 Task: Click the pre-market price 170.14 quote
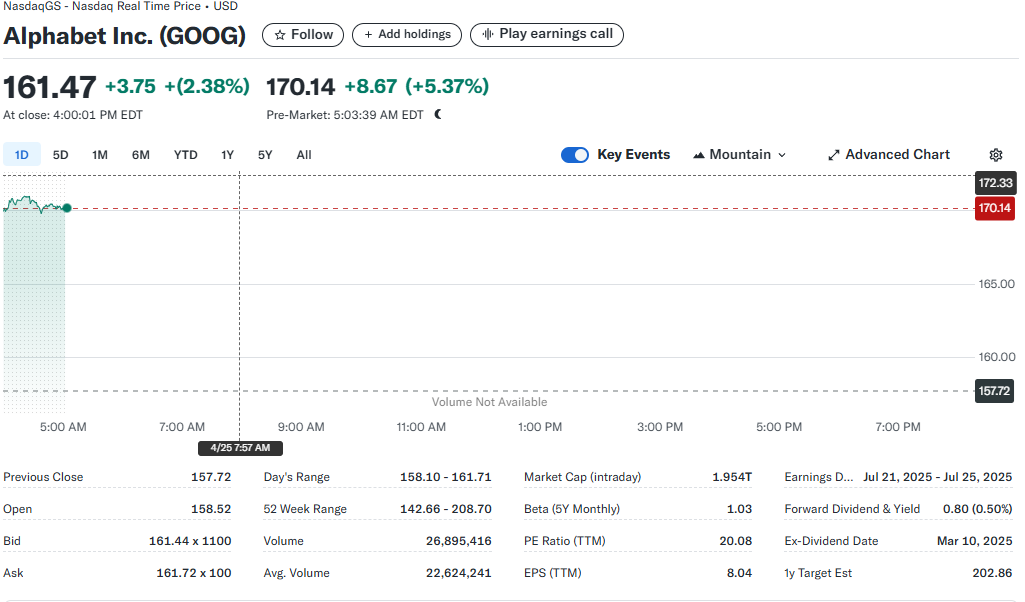click(x=300, y=87)
